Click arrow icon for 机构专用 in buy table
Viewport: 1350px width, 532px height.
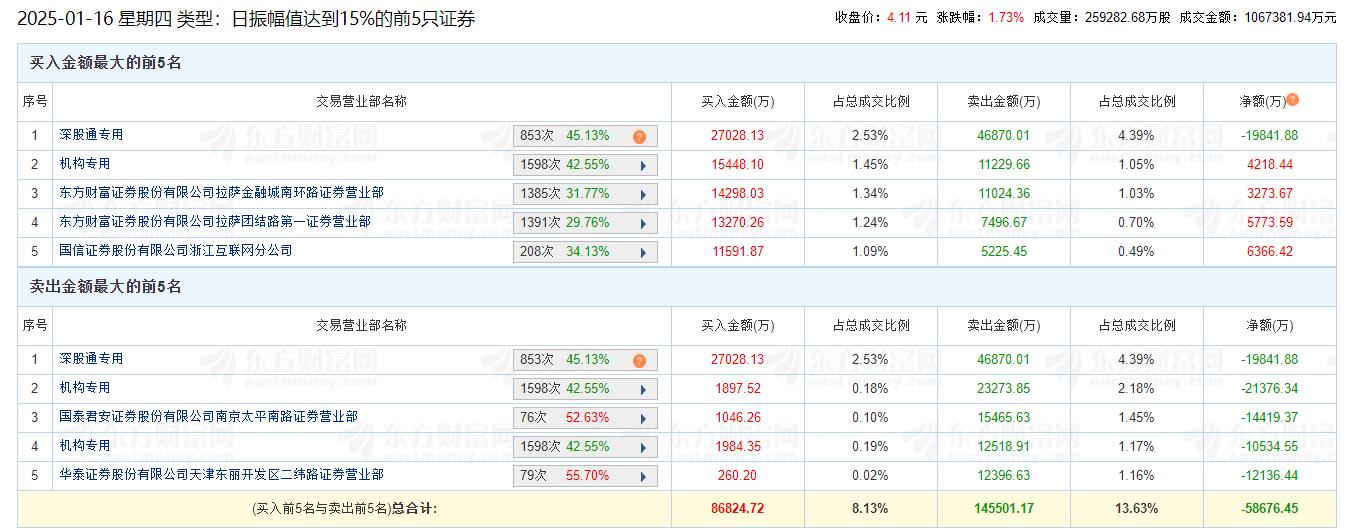click(x=642, y=166)
